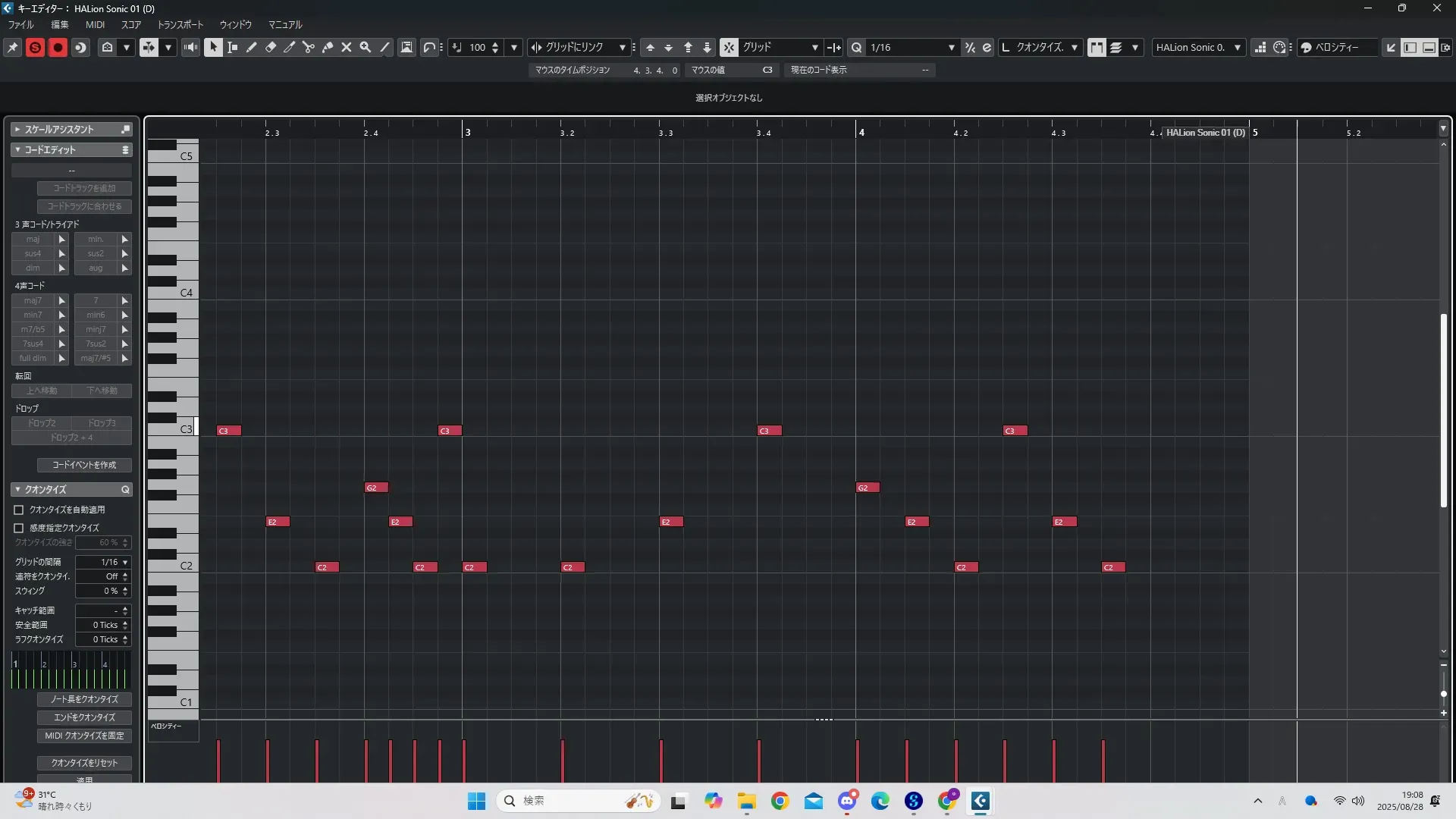Click the Record in Editor button
This screenshot has width=1456, height=819.
(58, 47)
